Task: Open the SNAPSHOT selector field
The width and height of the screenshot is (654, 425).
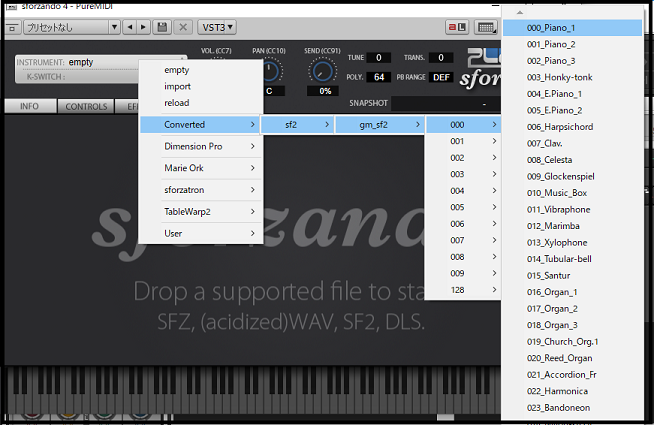Action: click(x=446, y=103)
